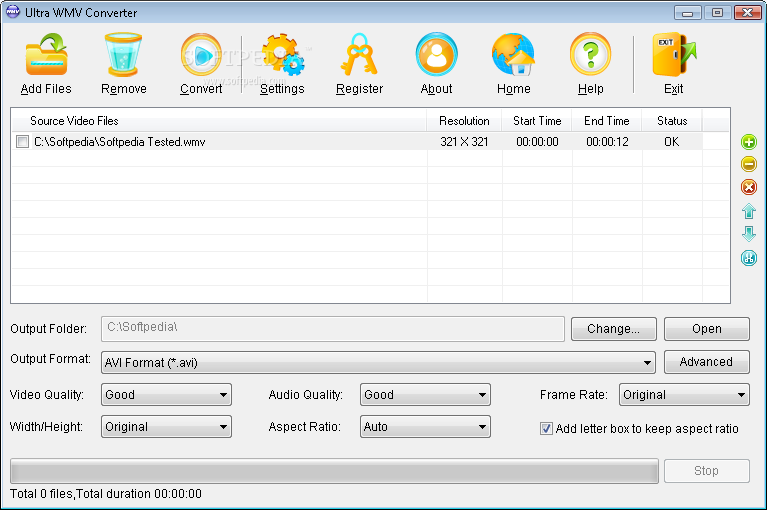Click the Open output folder button
This screenshot has height=510, width=767.
point(706,329)
